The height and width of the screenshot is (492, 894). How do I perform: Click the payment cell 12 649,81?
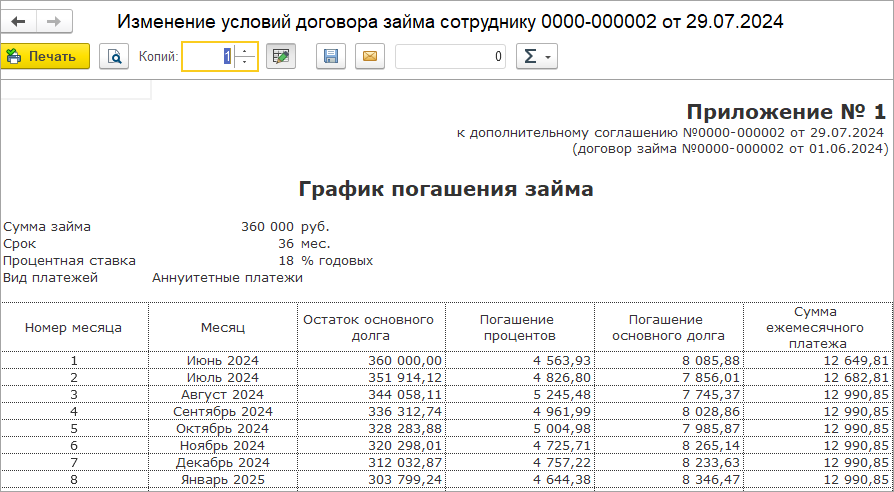tap(818, 360)
